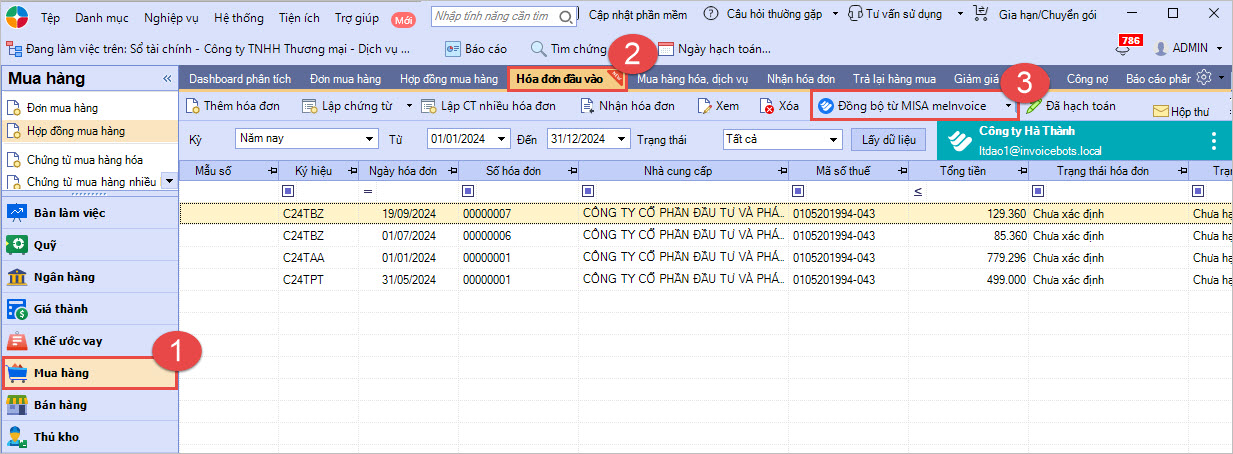Click the three-dot menu for Công ty Hà Thành

1214,141
